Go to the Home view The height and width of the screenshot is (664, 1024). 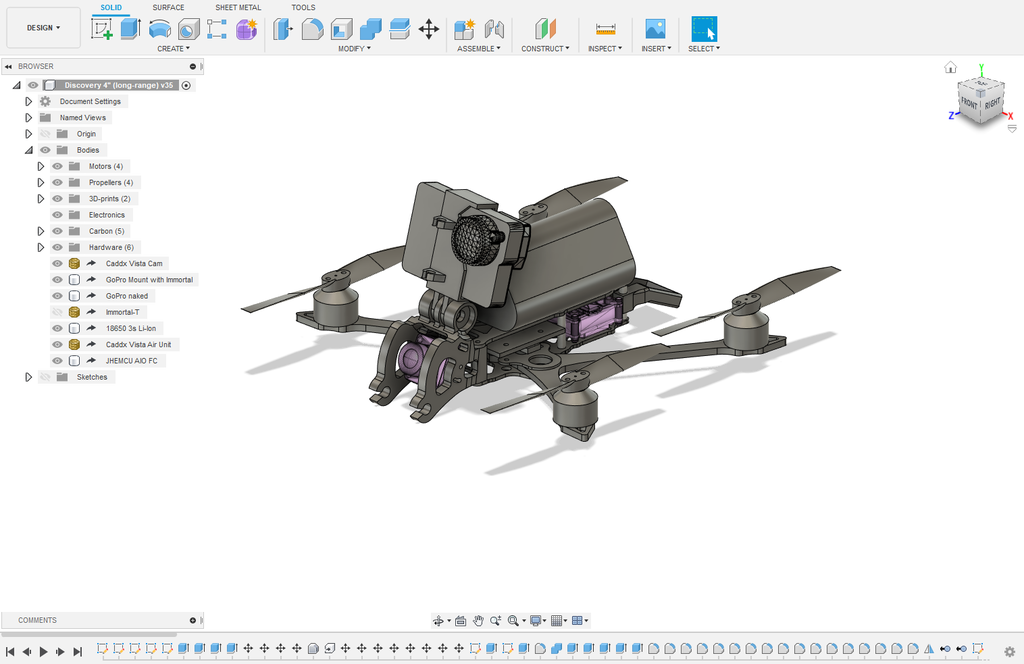(950, 67)
